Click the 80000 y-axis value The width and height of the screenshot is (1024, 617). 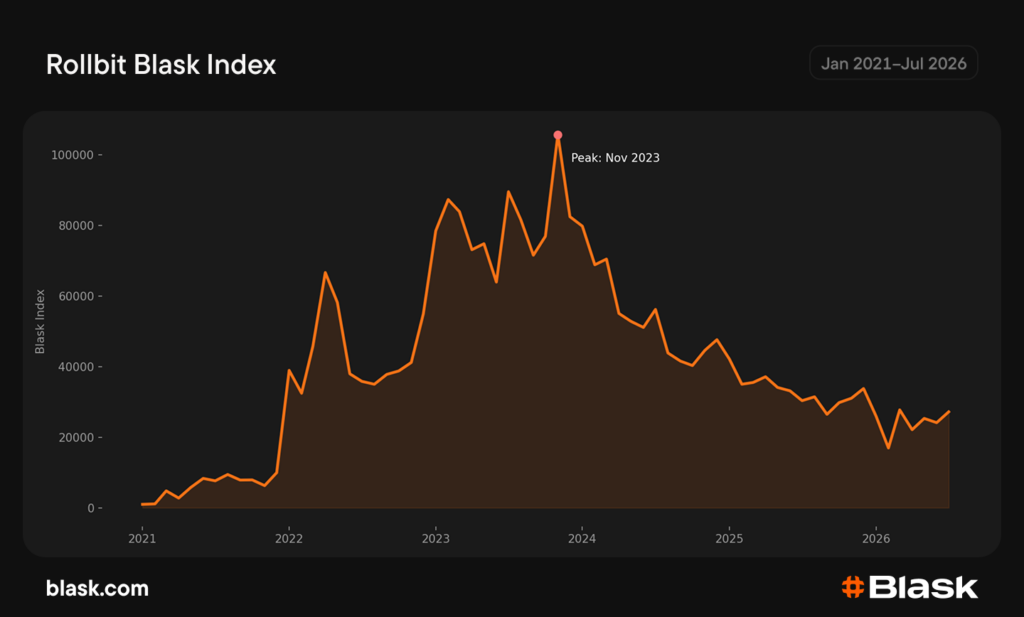click(76, 225)
